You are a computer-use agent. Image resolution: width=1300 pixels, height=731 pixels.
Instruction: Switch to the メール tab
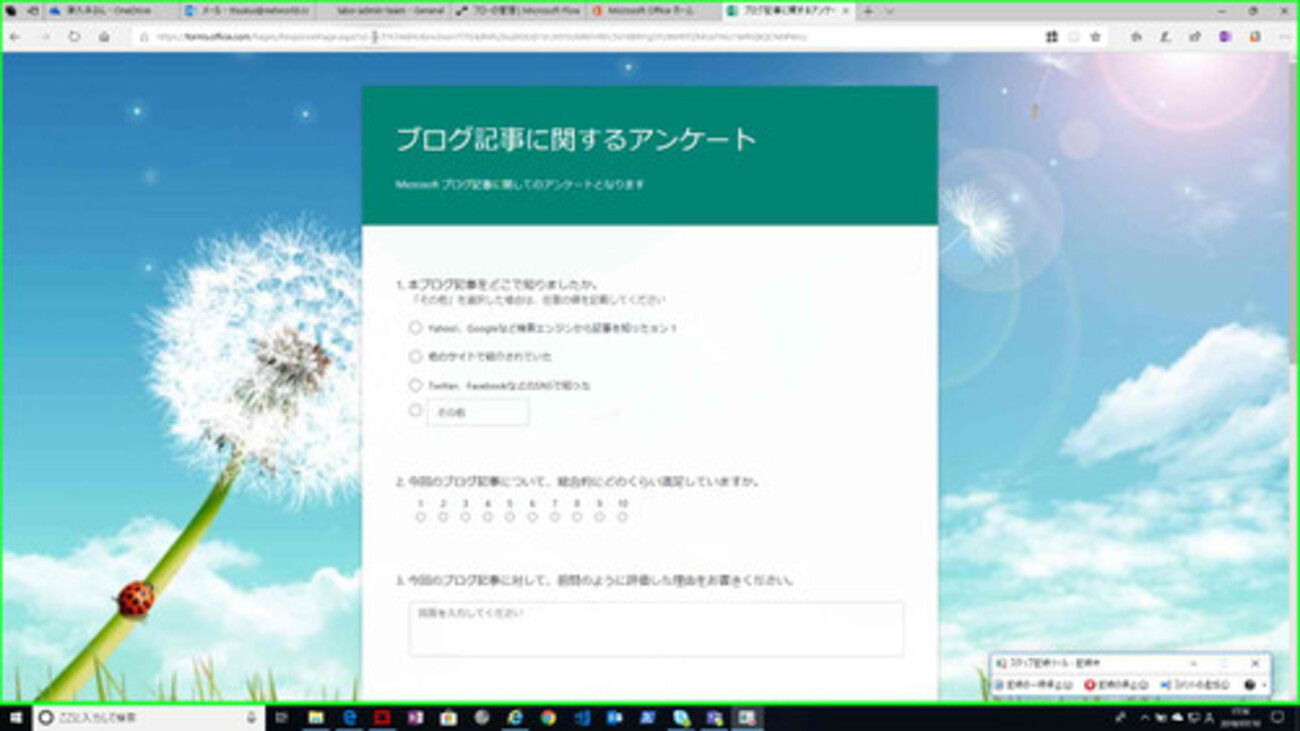click(x=248, y=11)
